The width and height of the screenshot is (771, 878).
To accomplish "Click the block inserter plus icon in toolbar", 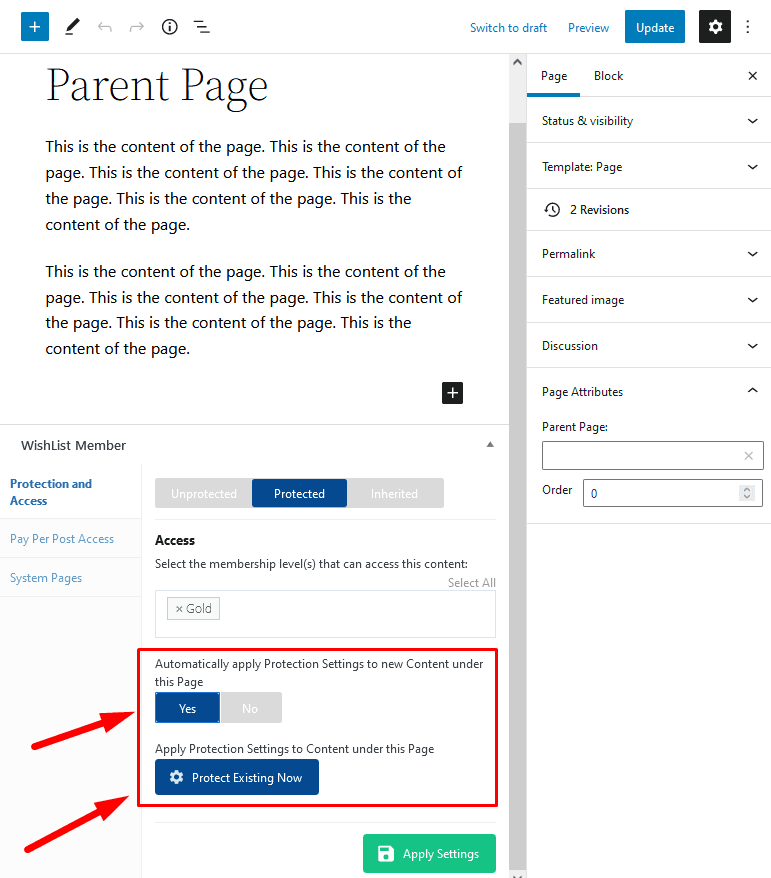I will tap(35, 27).
